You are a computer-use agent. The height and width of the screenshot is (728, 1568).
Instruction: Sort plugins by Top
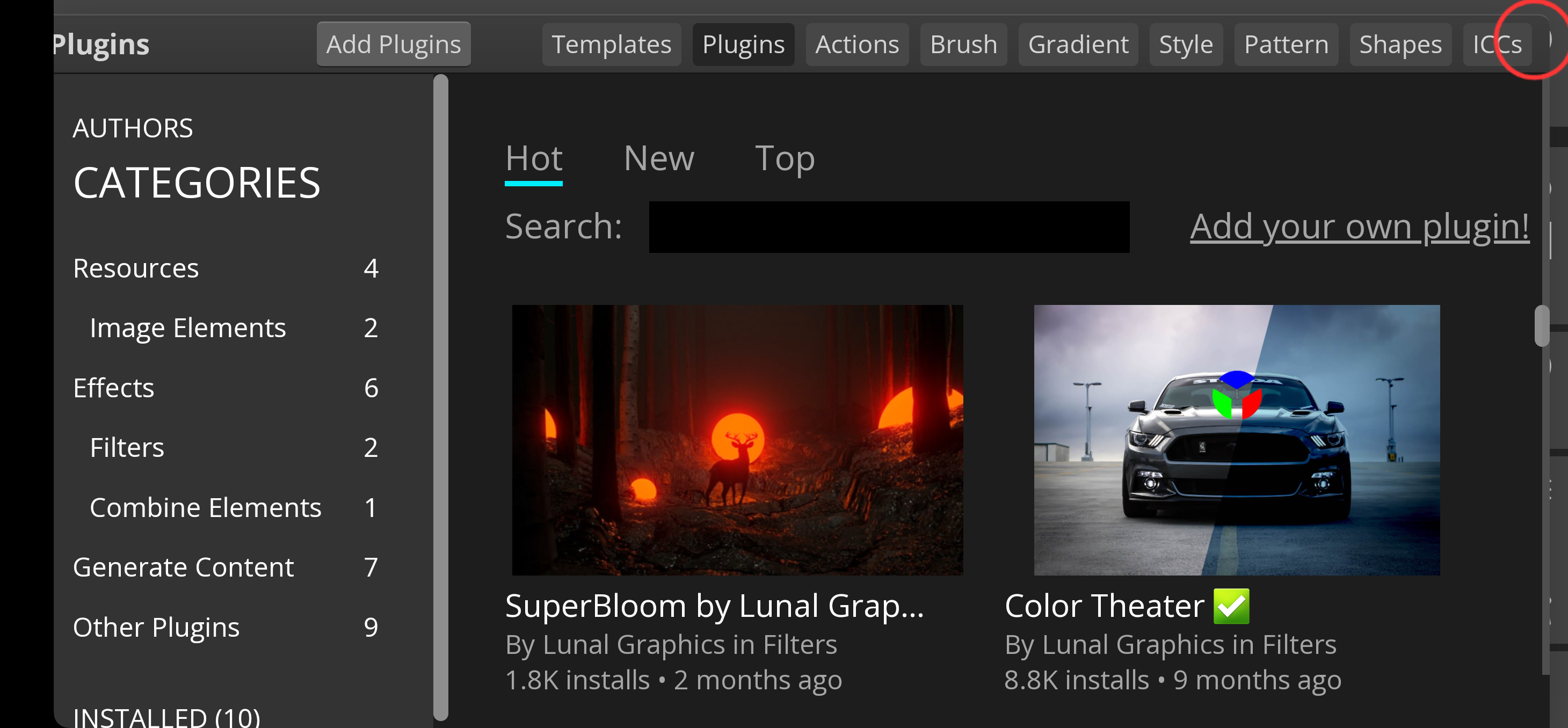[785, 158]
